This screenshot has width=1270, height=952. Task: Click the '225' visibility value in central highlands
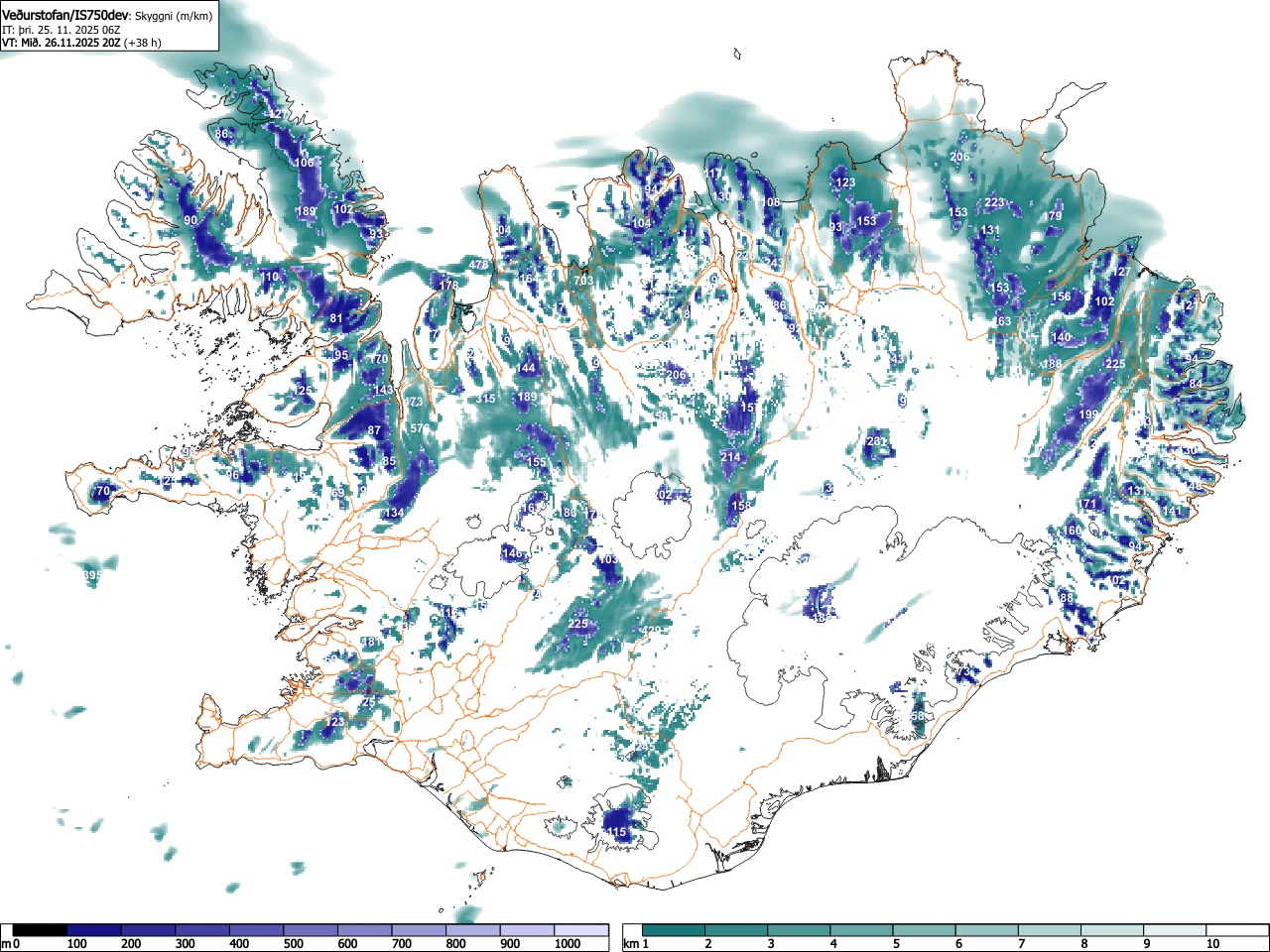click(x=578, y=624)
